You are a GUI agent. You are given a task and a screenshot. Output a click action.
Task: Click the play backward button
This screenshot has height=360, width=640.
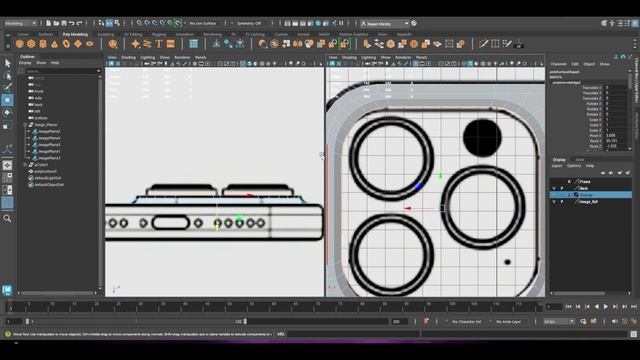click(x=597, y=307)
